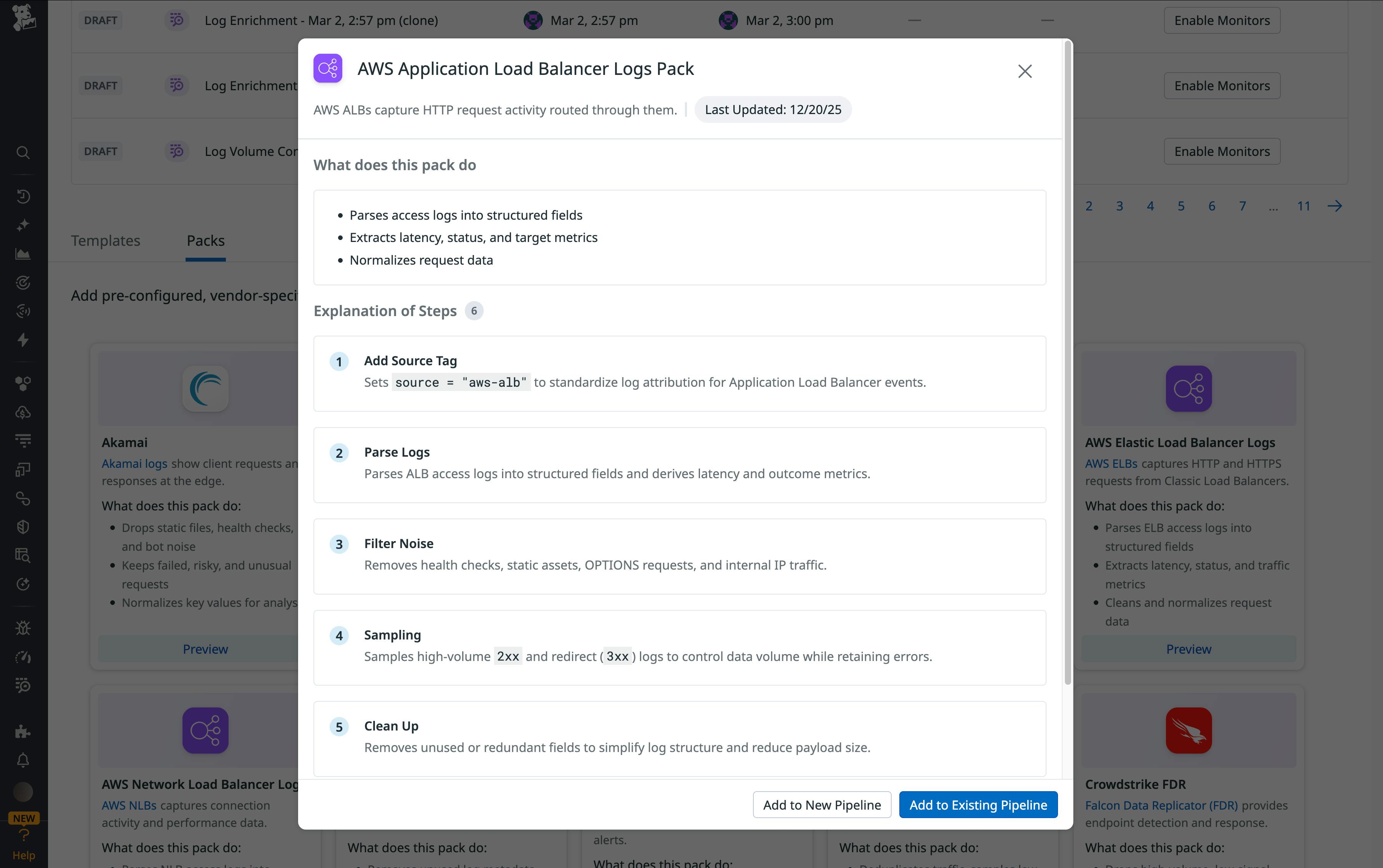This screenshot has height=868, width=1383.
Task: Open search from the left sidebar
Action: [x=23, y=153]
